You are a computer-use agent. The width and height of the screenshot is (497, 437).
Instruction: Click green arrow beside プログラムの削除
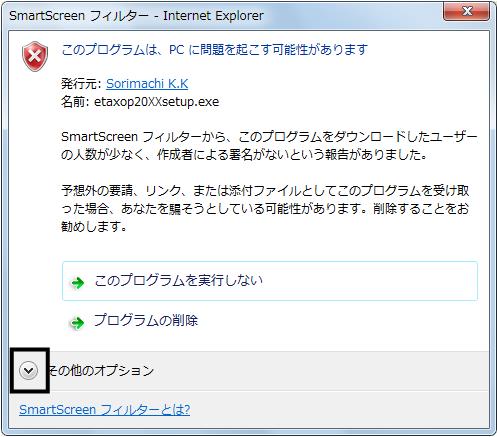(x=77, y=323)
